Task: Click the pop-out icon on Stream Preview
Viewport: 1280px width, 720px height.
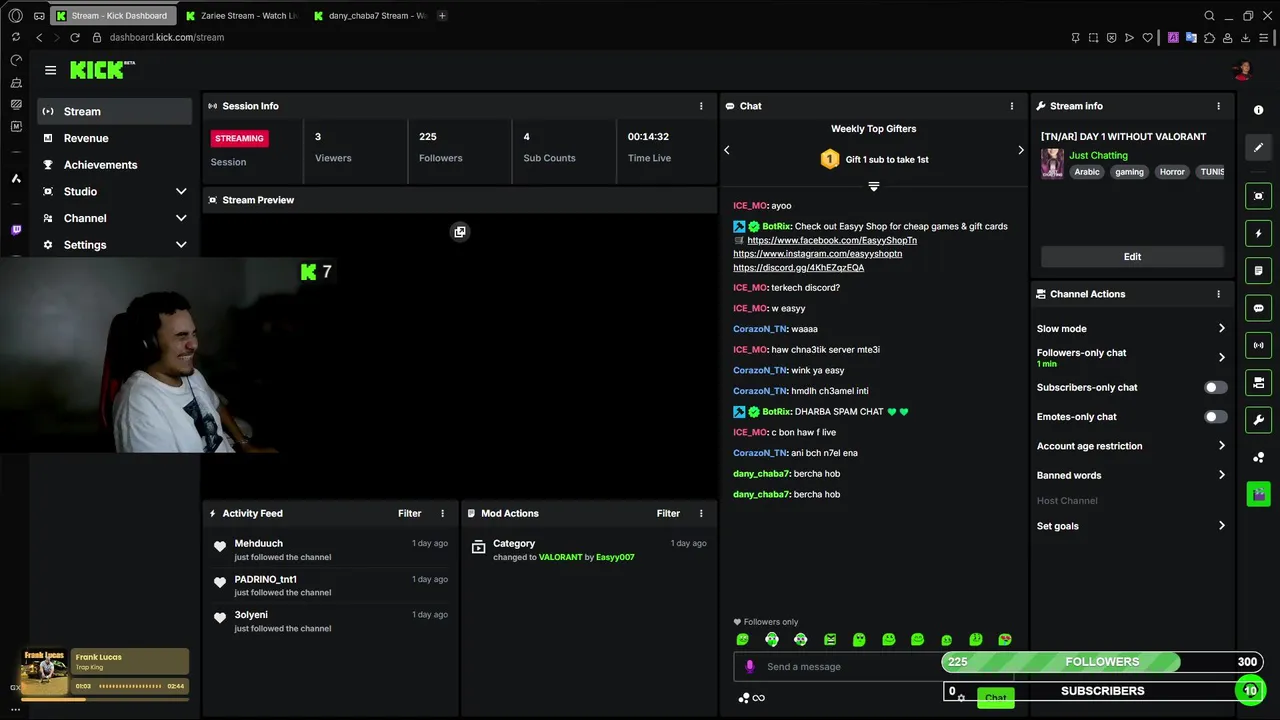Action: click(460, 232)
